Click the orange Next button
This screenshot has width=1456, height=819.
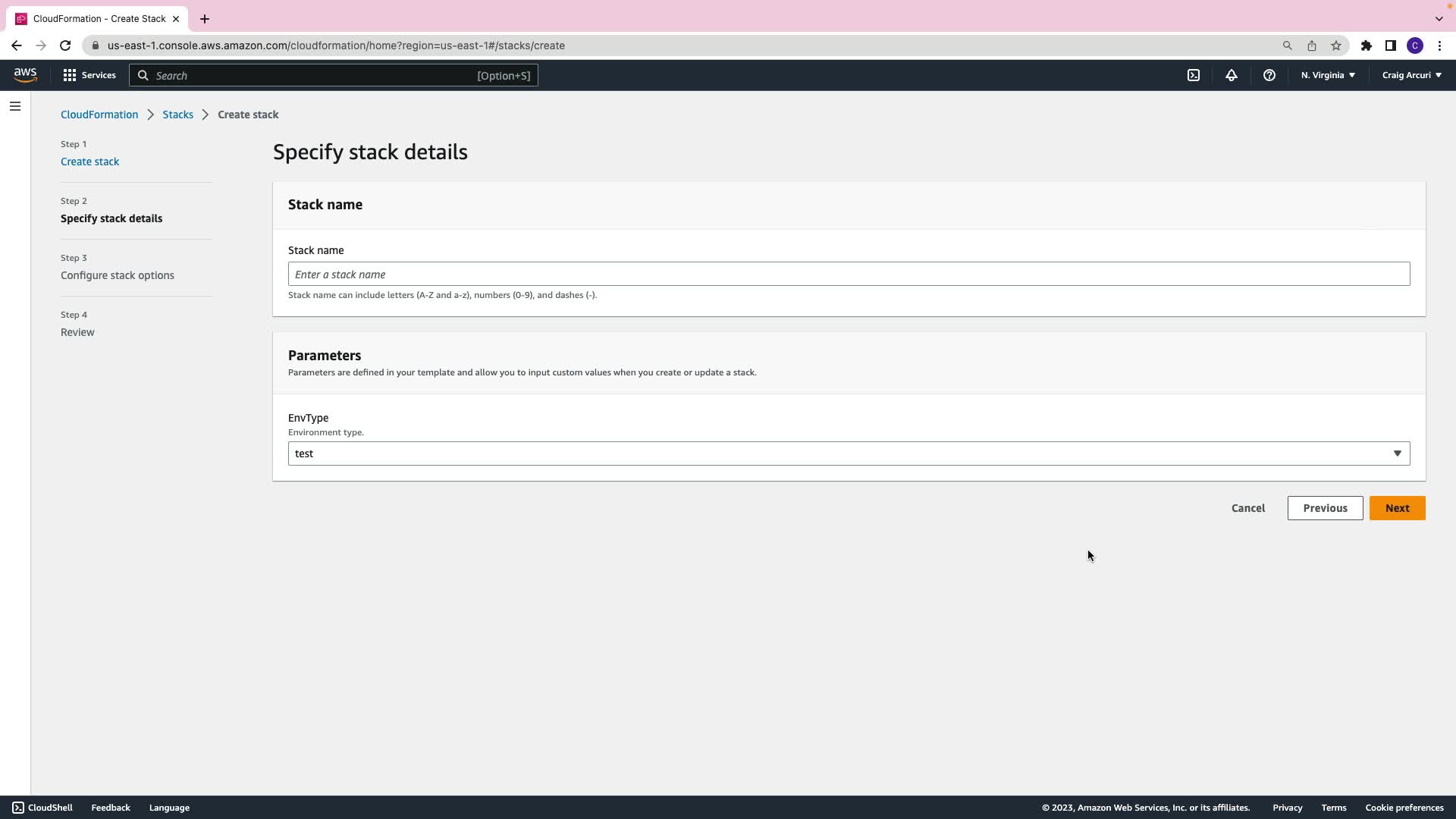(1397, 508)
